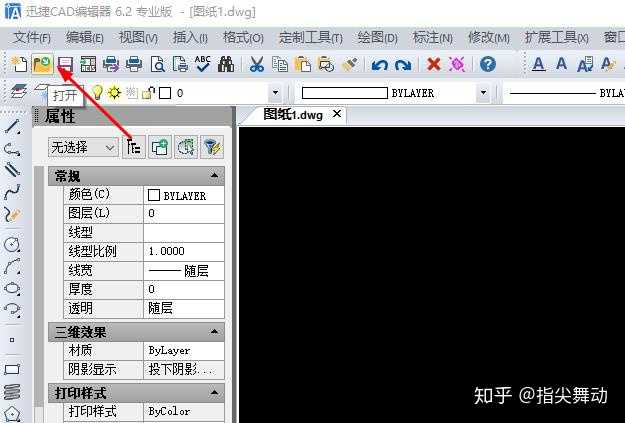Click the select objects icon with plus
This screenshot has height=423, width=625.
coord(160,147)
